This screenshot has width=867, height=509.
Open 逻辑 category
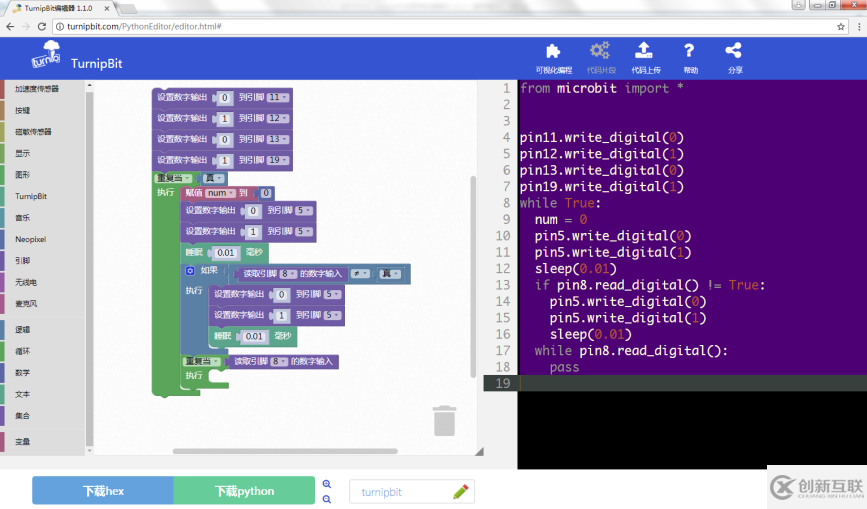click(x=23, y=329)
